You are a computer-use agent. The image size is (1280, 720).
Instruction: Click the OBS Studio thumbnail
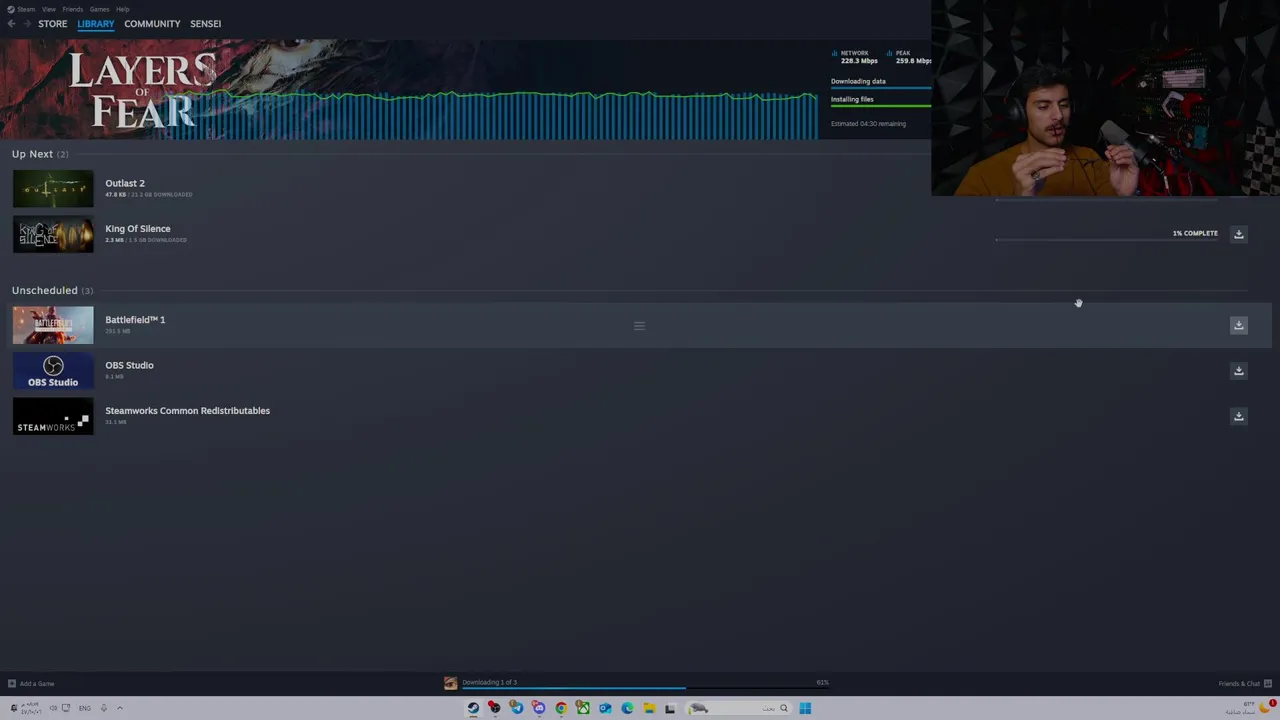click(53, 371)
